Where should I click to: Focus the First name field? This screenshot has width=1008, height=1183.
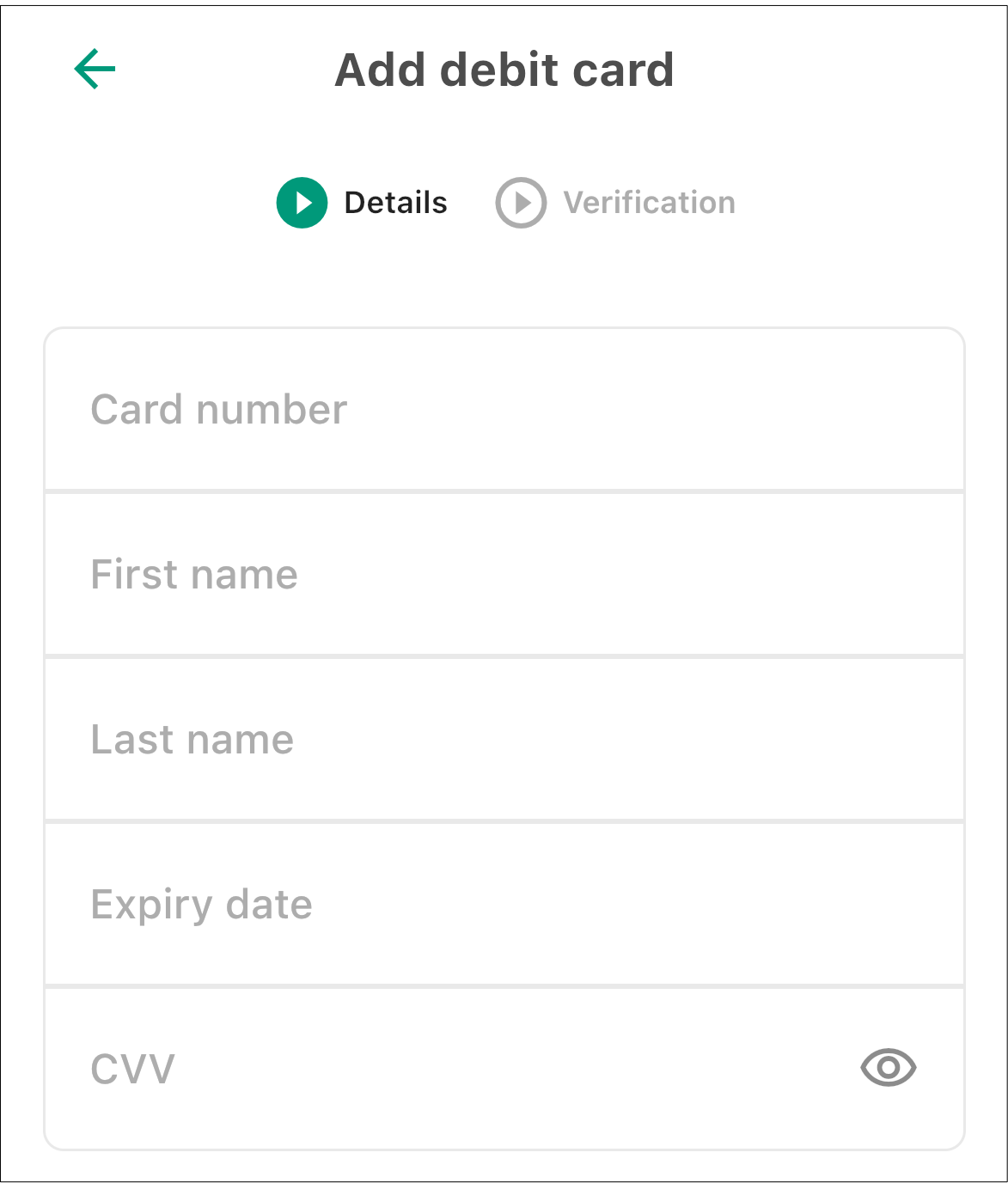504,575
